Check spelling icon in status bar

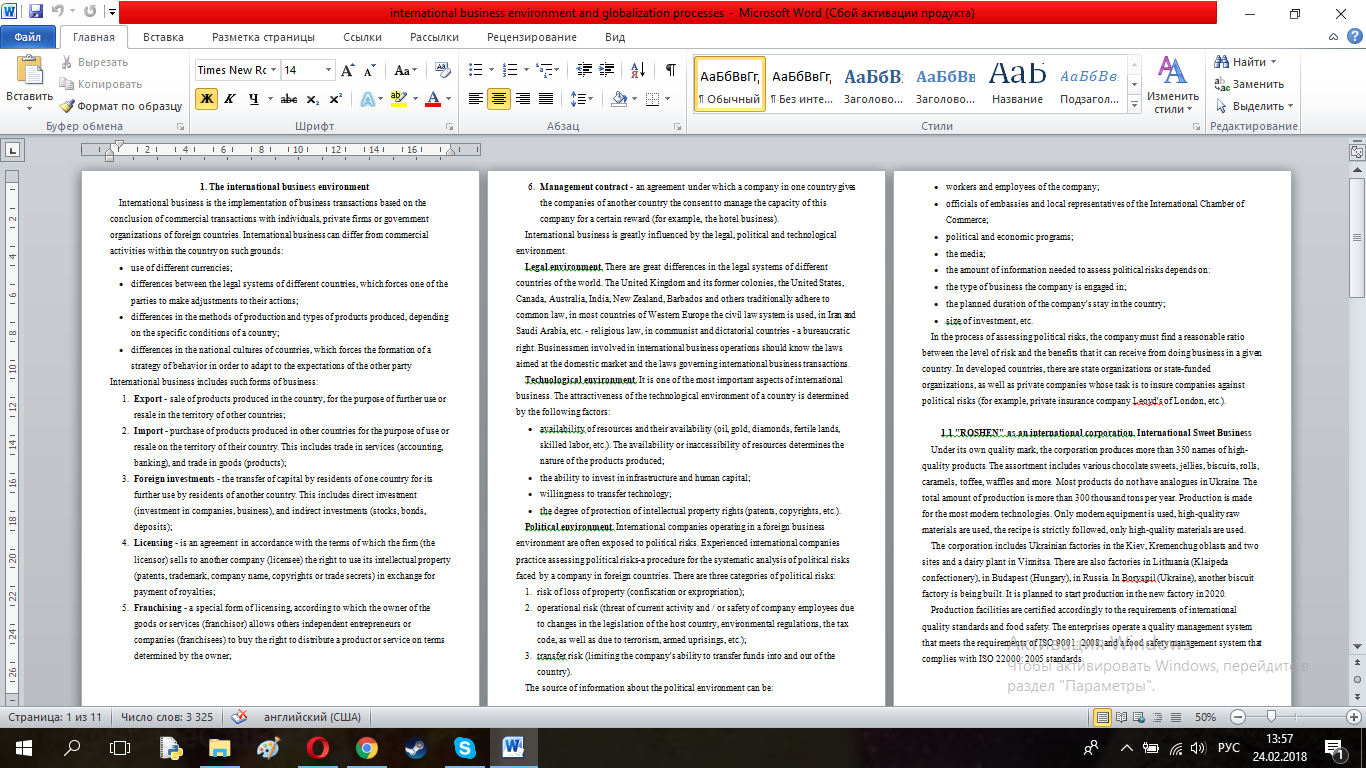[x=239, y=717]
